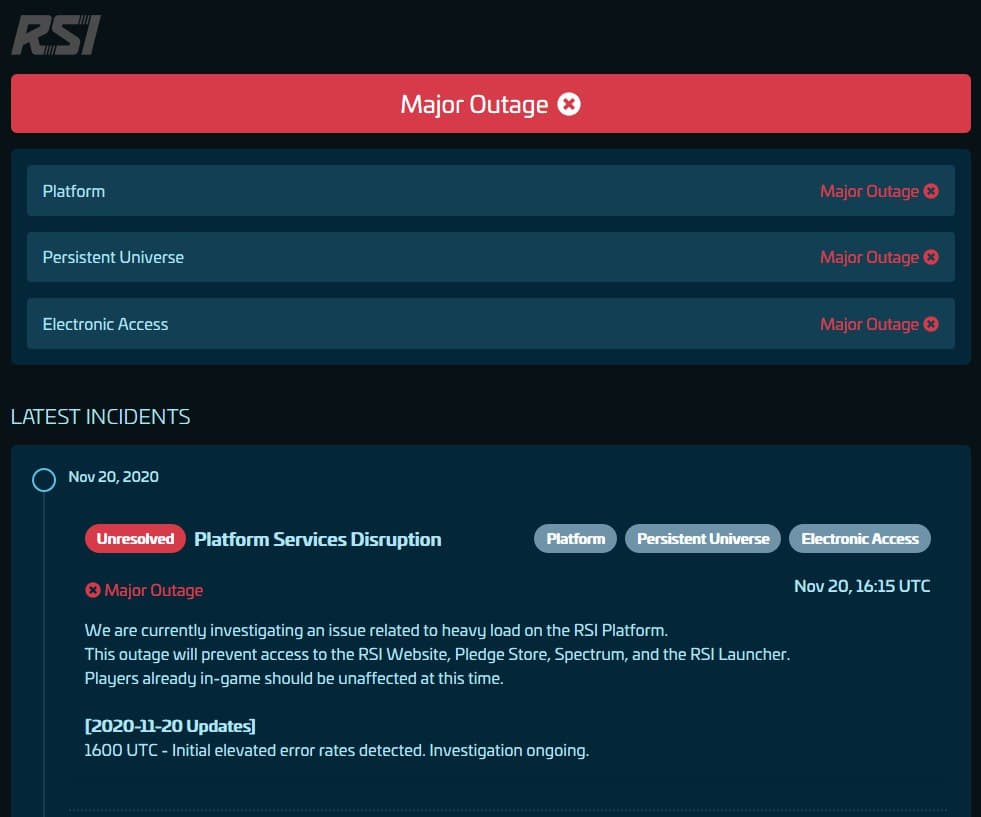Click the Nov 20, 2020 incident date
The width and height of the screenshot is (981, 817).
113,477
